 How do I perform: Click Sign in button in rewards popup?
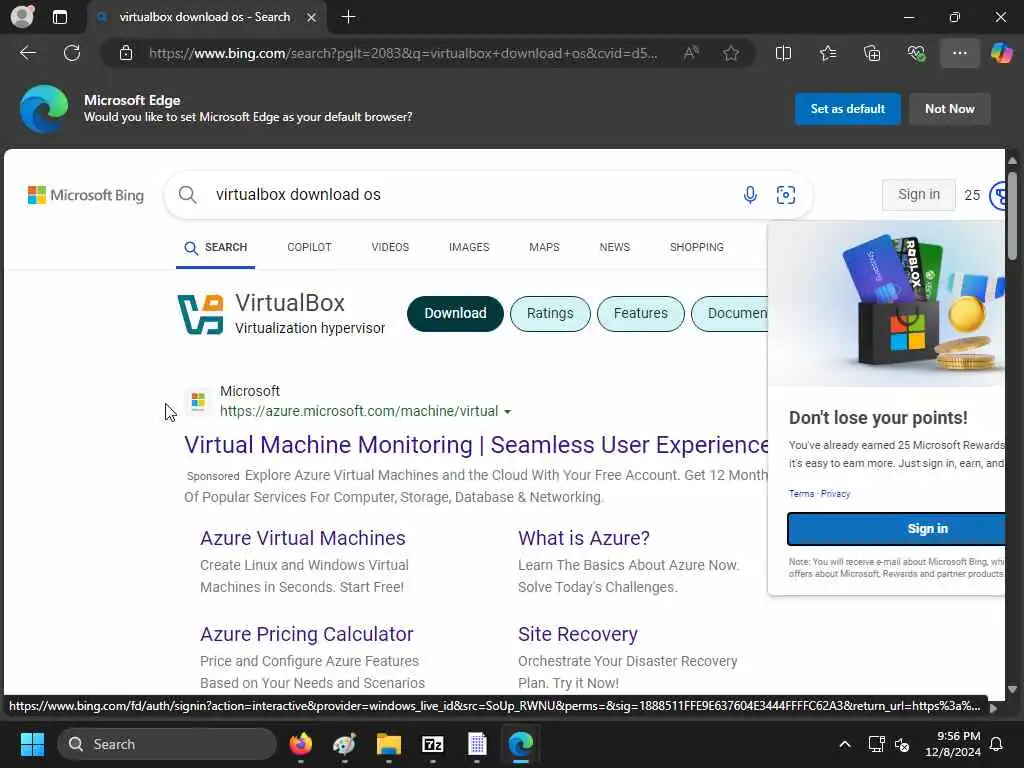click(x=896, y=529)
